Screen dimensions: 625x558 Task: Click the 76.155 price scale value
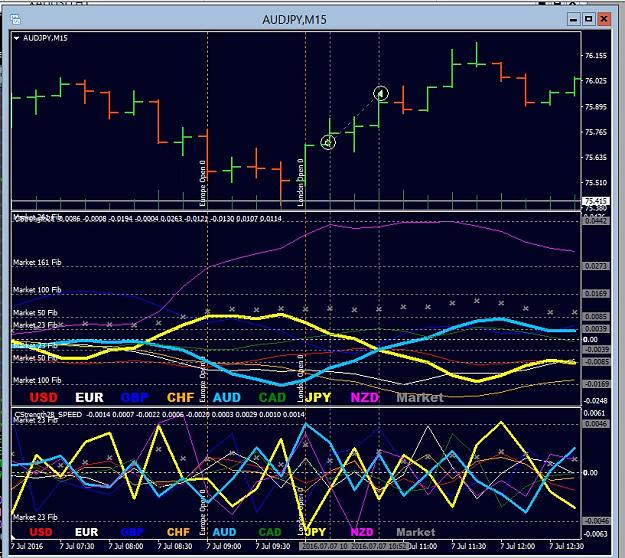tap(596, 55)
